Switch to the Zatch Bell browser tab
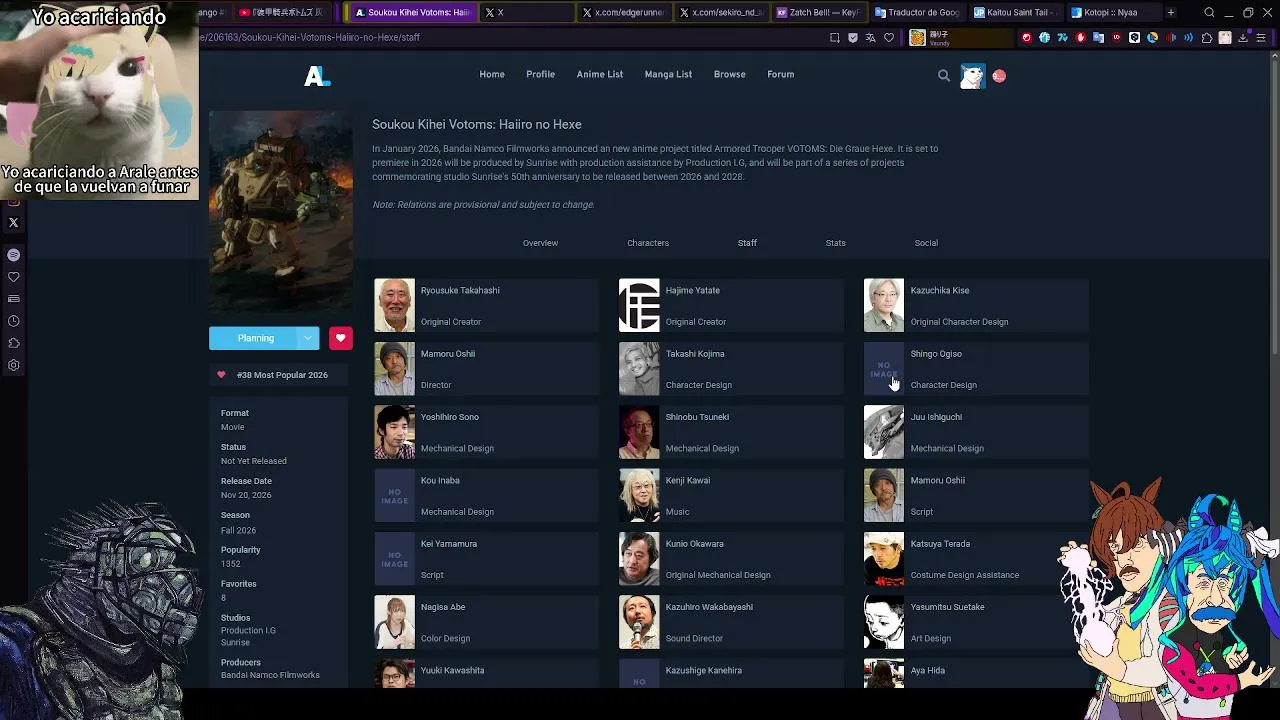 820,13
